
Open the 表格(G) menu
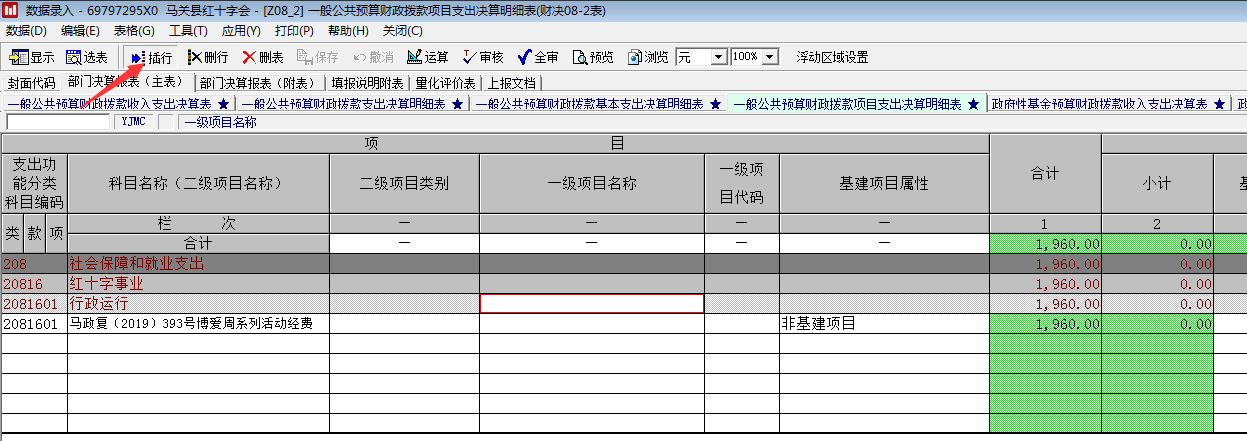134,31
